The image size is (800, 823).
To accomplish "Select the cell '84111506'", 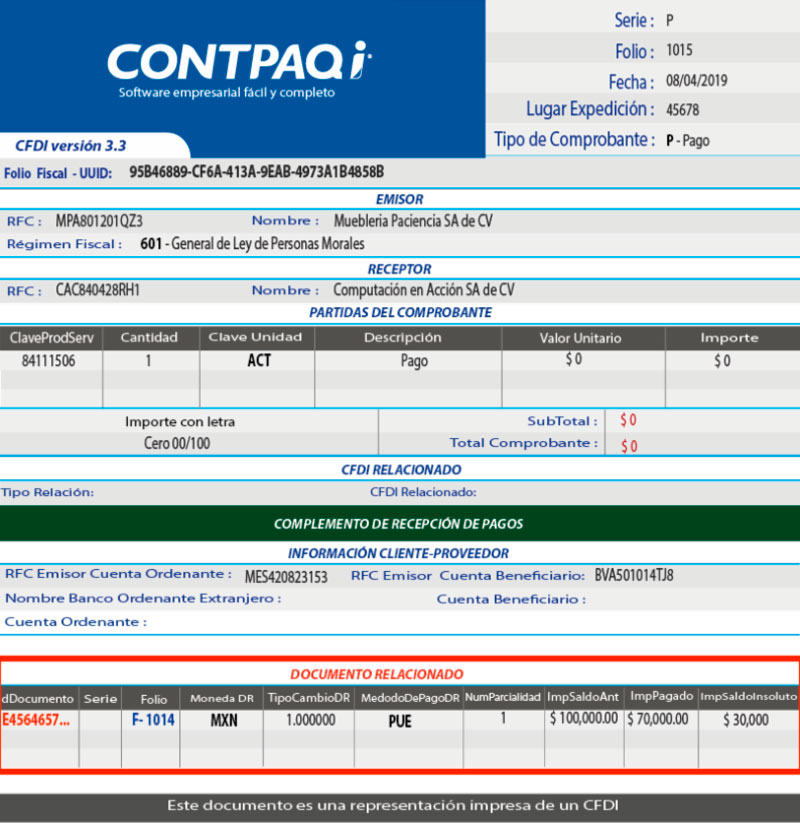I will 48,361.
